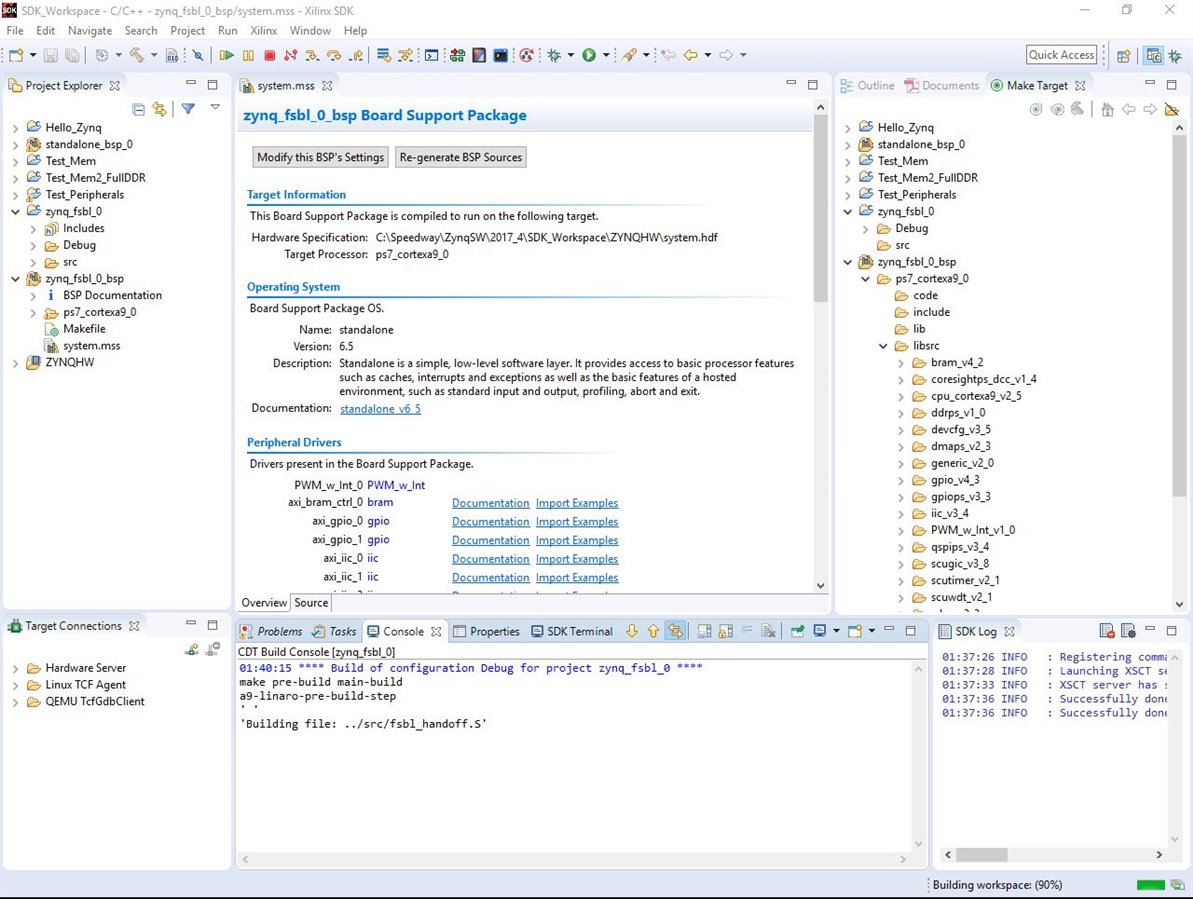
Task: Click the red Terminate icon in toolbar
Action: [x=270, y=56]
